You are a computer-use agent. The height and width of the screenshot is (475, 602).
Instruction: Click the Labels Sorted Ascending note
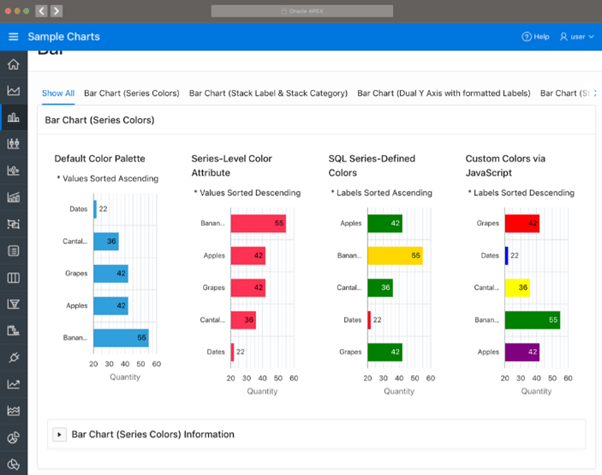click(x=384, y=193)
